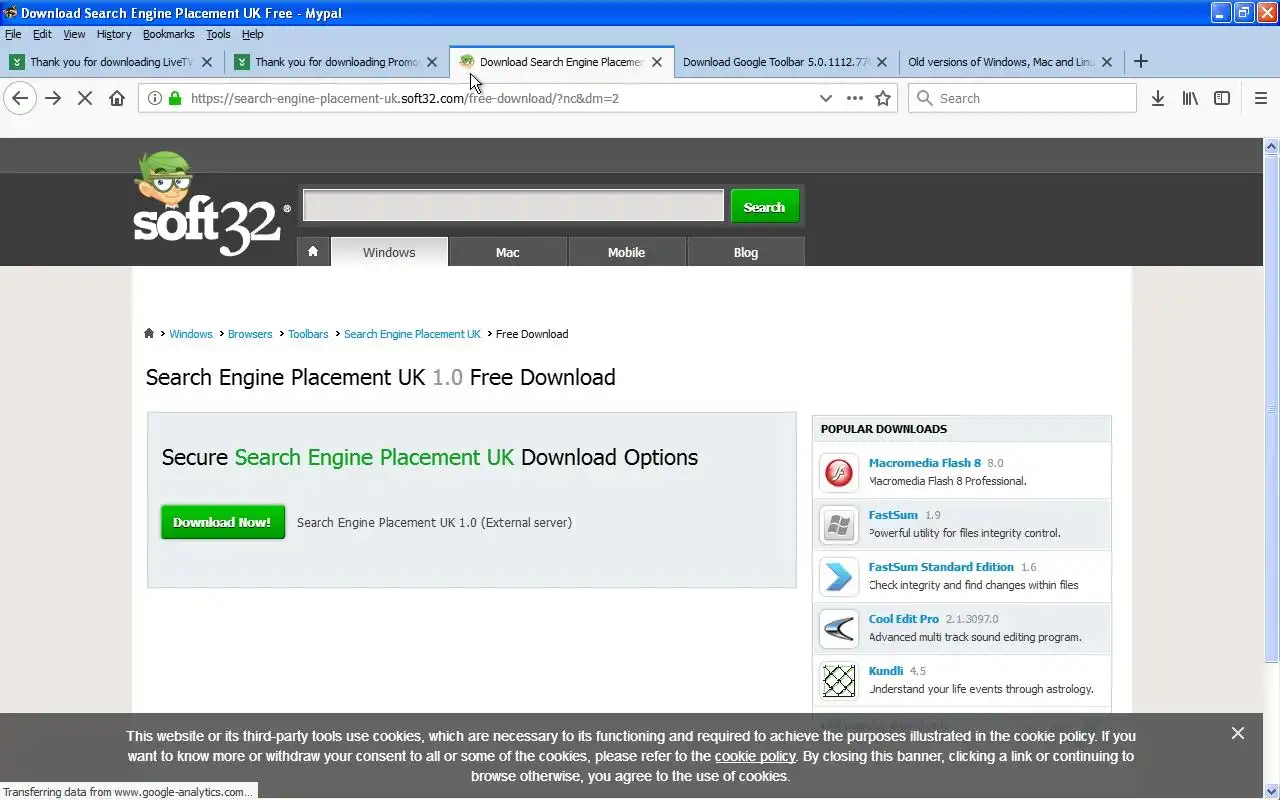Viewport: 1280px width, 800px height.
Task: Click the soft32 site search field
Action: coord(513,205)
